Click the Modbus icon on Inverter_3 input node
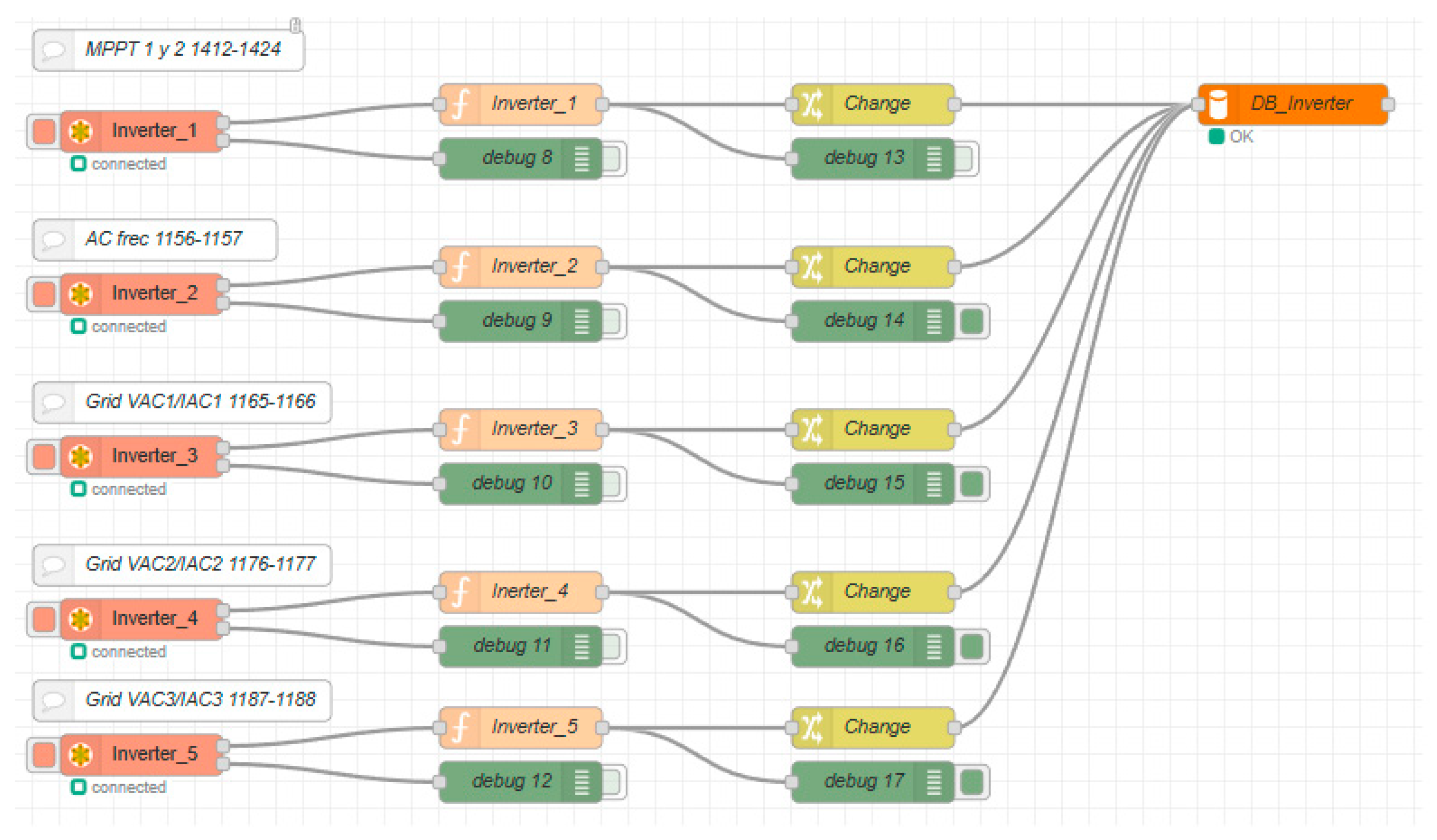The height and width of the screenshot is (840, 1437). point(81,456)
